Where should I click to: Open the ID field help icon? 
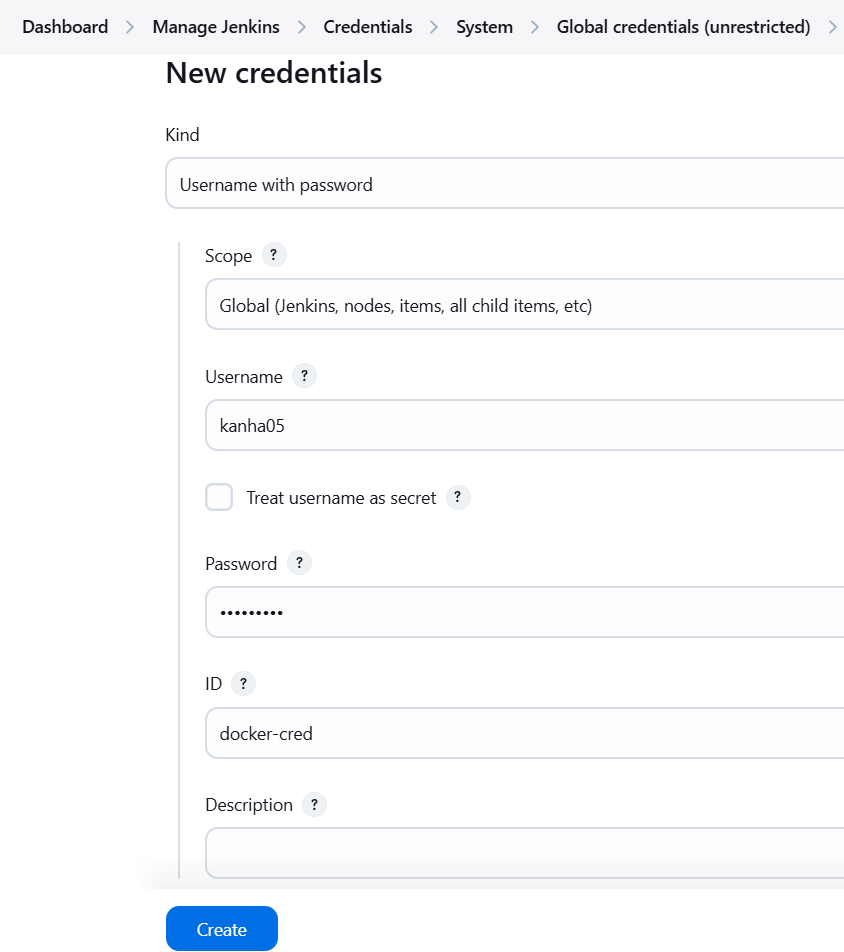click(243, 684)
